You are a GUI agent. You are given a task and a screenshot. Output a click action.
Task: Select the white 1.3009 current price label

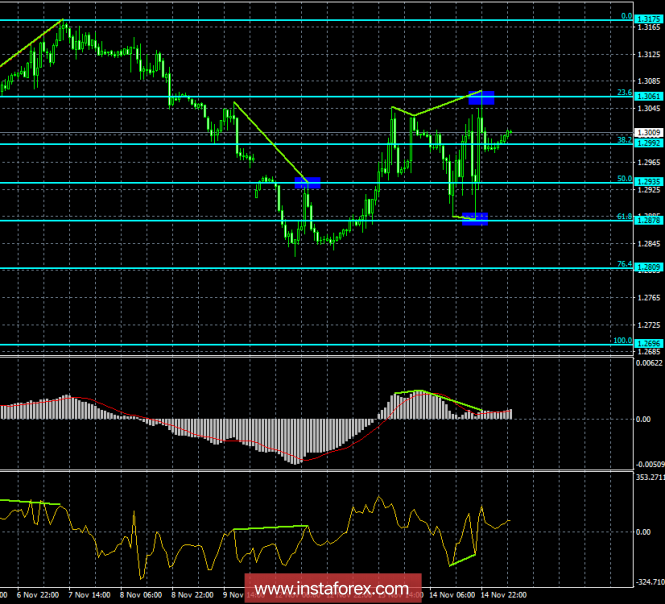click(649, 132)
